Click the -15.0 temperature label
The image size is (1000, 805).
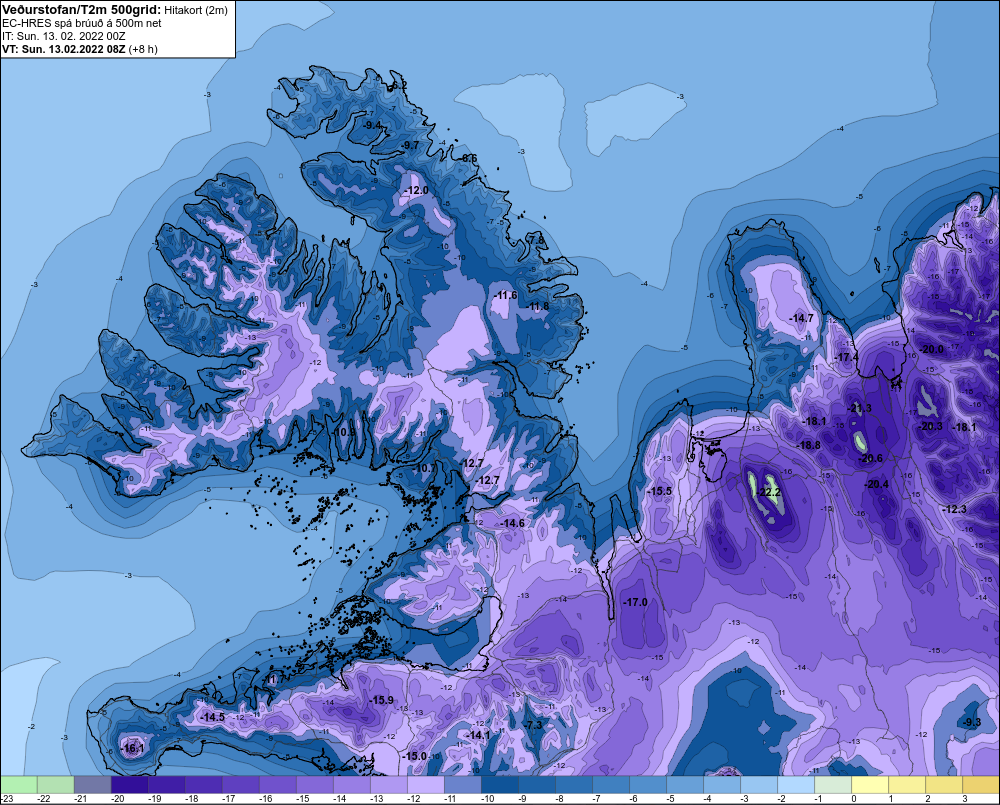415,756
